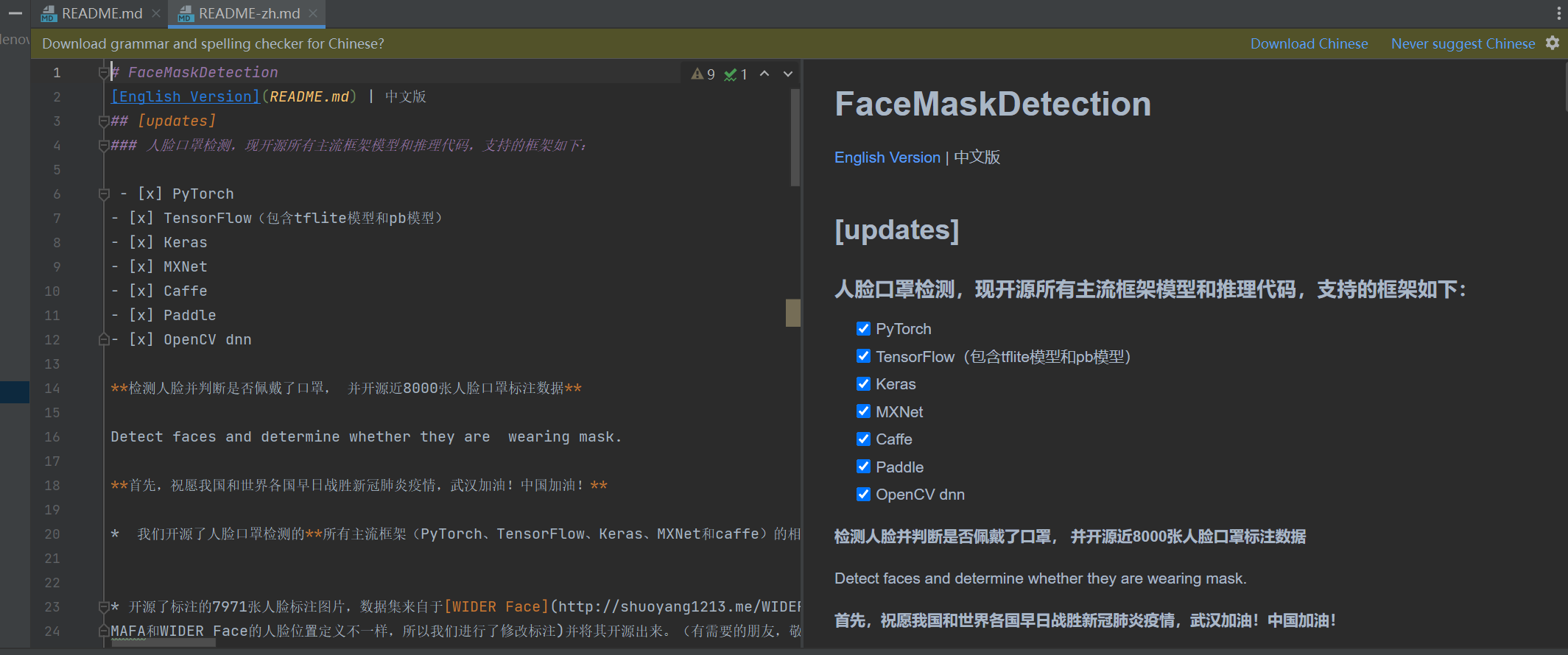Click the editor horizontal scrollbar
1568x655 pixels.
tap(163, 642)
